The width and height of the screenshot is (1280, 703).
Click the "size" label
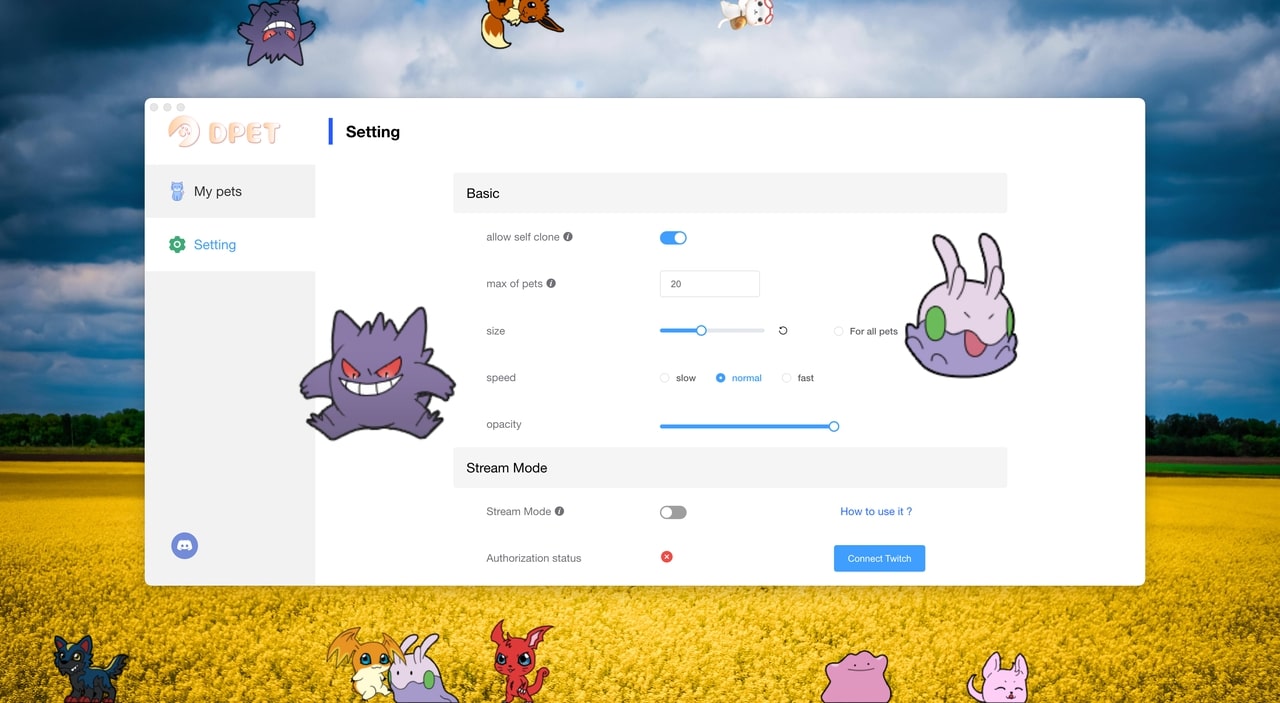tap(496, 331)
